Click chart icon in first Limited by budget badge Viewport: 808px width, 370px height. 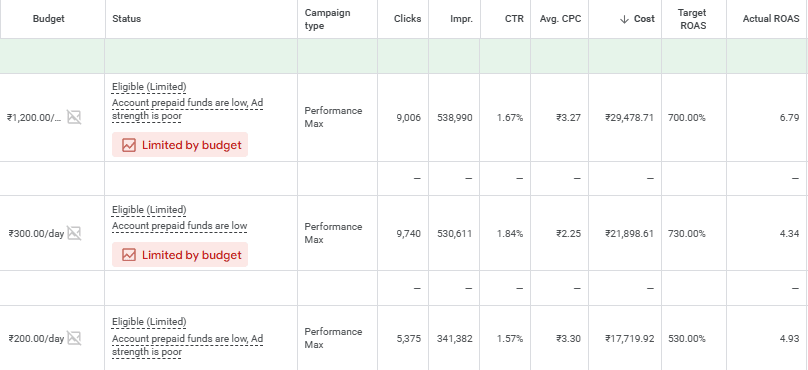coord(129,145)
